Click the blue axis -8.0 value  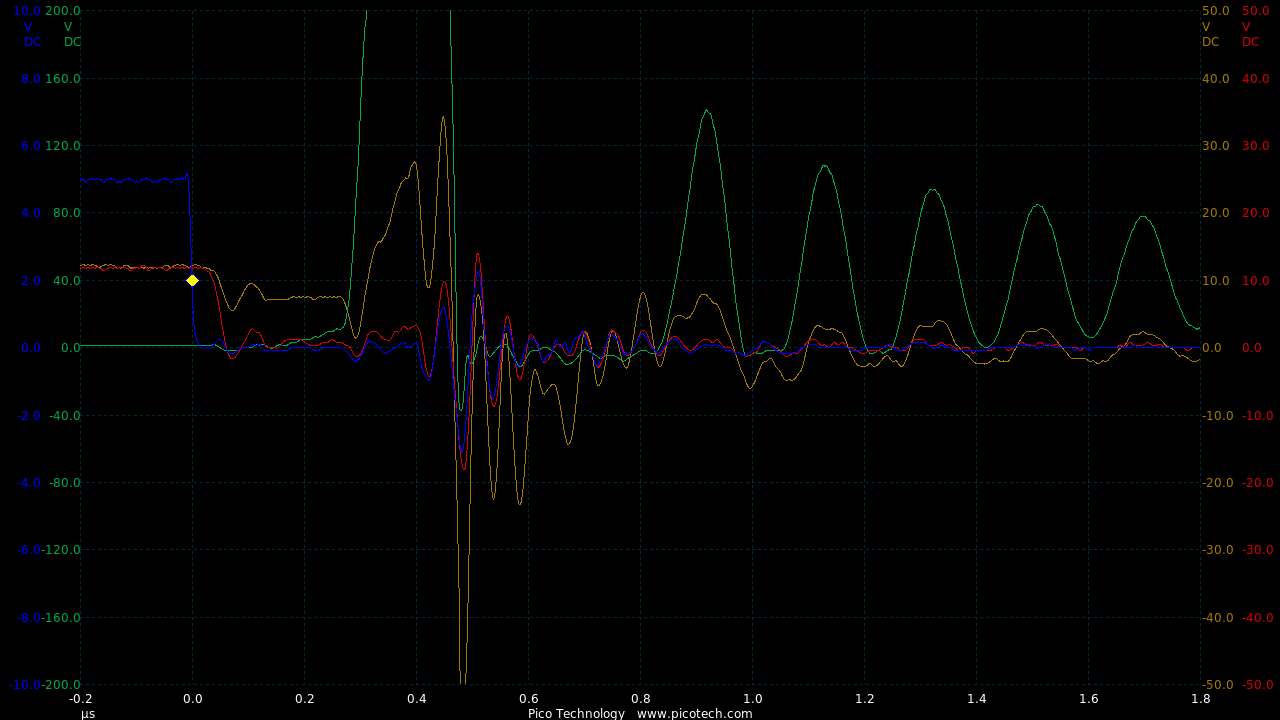[x=27, y=618]
